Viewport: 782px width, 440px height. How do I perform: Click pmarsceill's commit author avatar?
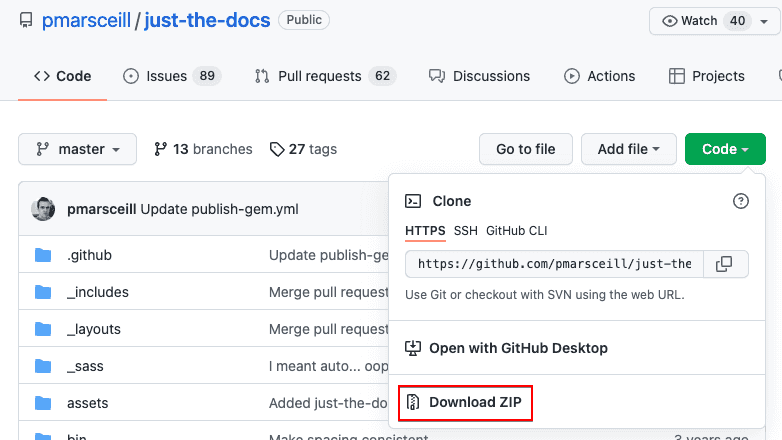[x=43, y=209]
